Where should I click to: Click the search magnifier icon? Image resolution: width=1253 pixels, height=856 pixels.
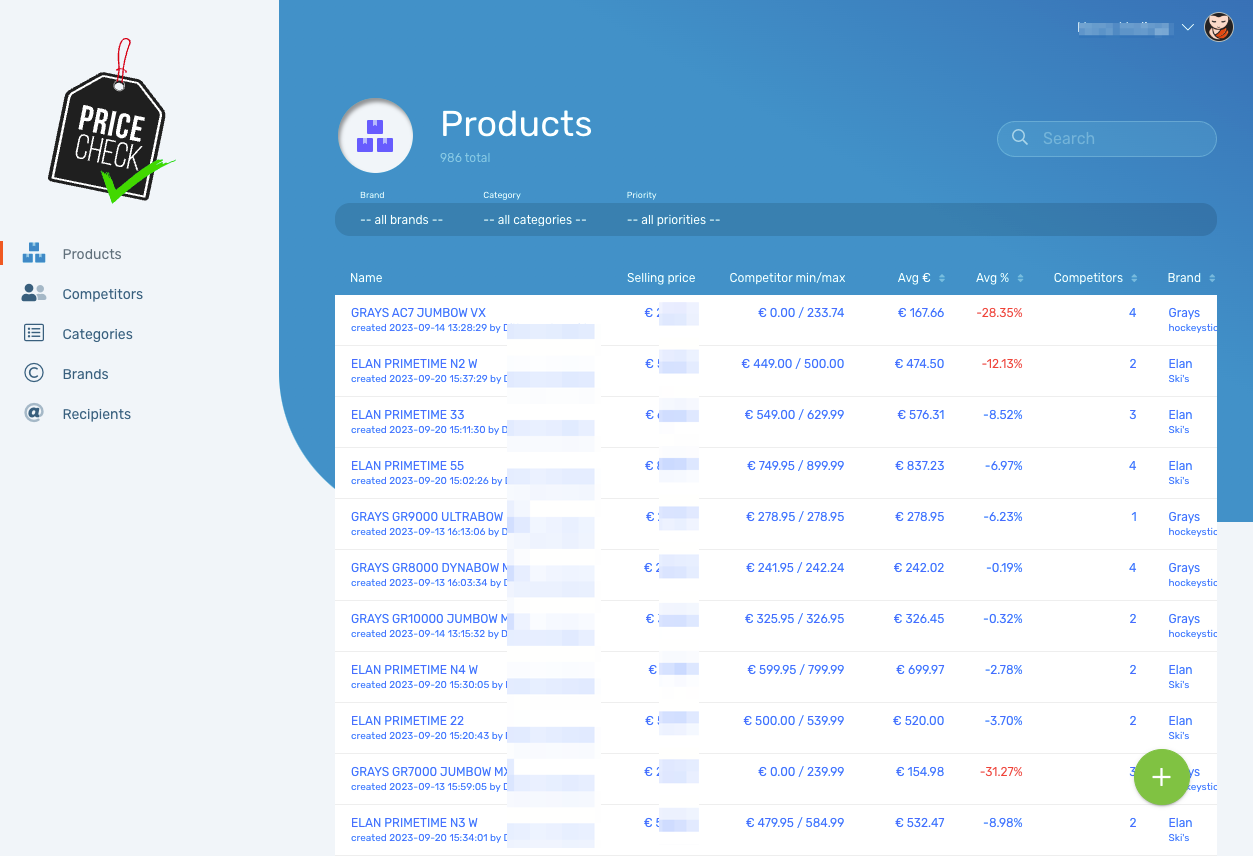click(1020, 138)
